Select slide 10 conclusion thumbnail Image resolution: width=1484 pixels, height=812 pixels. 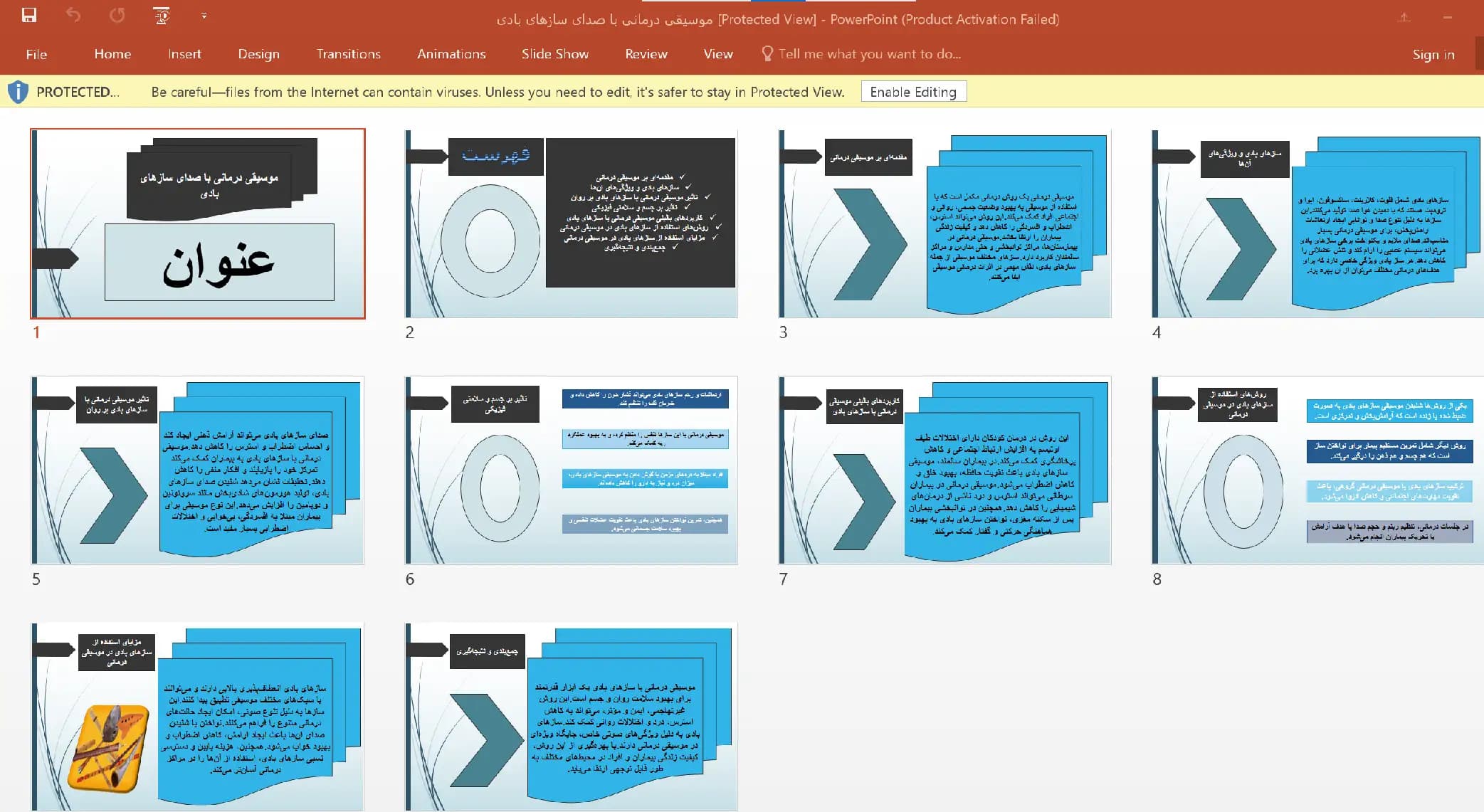pyautogui.click(x=571, y=717)
